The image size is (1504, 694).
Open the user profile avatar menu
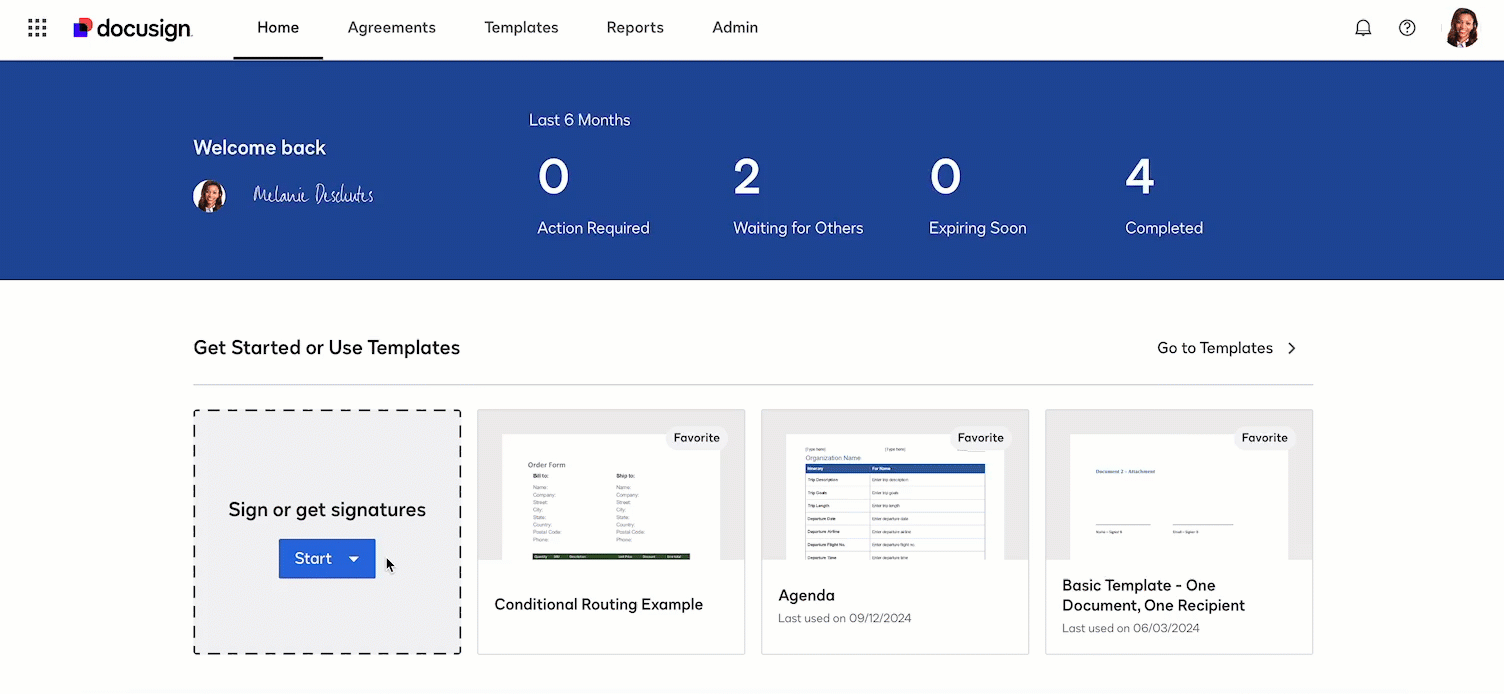(x=1461, y=28)
